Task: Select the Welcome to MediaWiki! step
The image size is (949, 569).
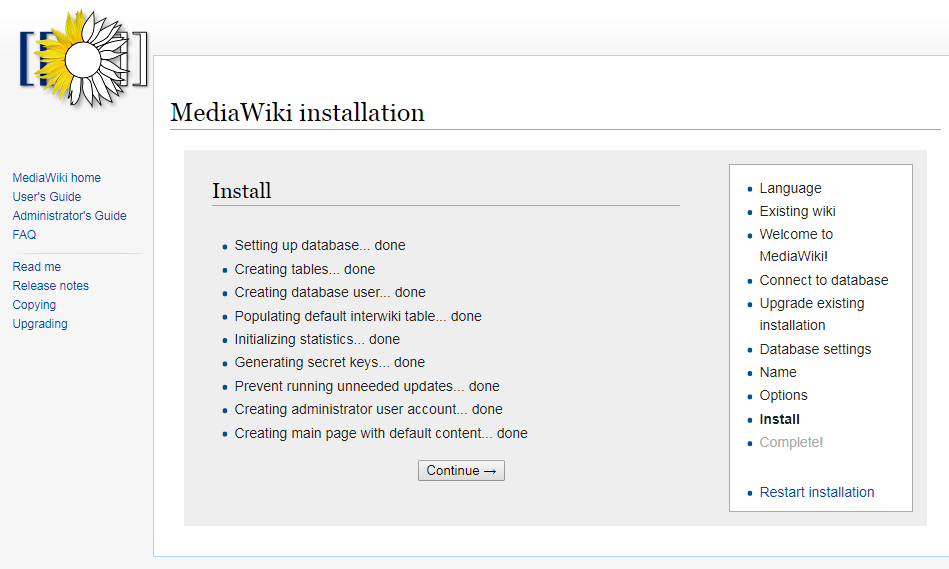Action: [796, 245]
